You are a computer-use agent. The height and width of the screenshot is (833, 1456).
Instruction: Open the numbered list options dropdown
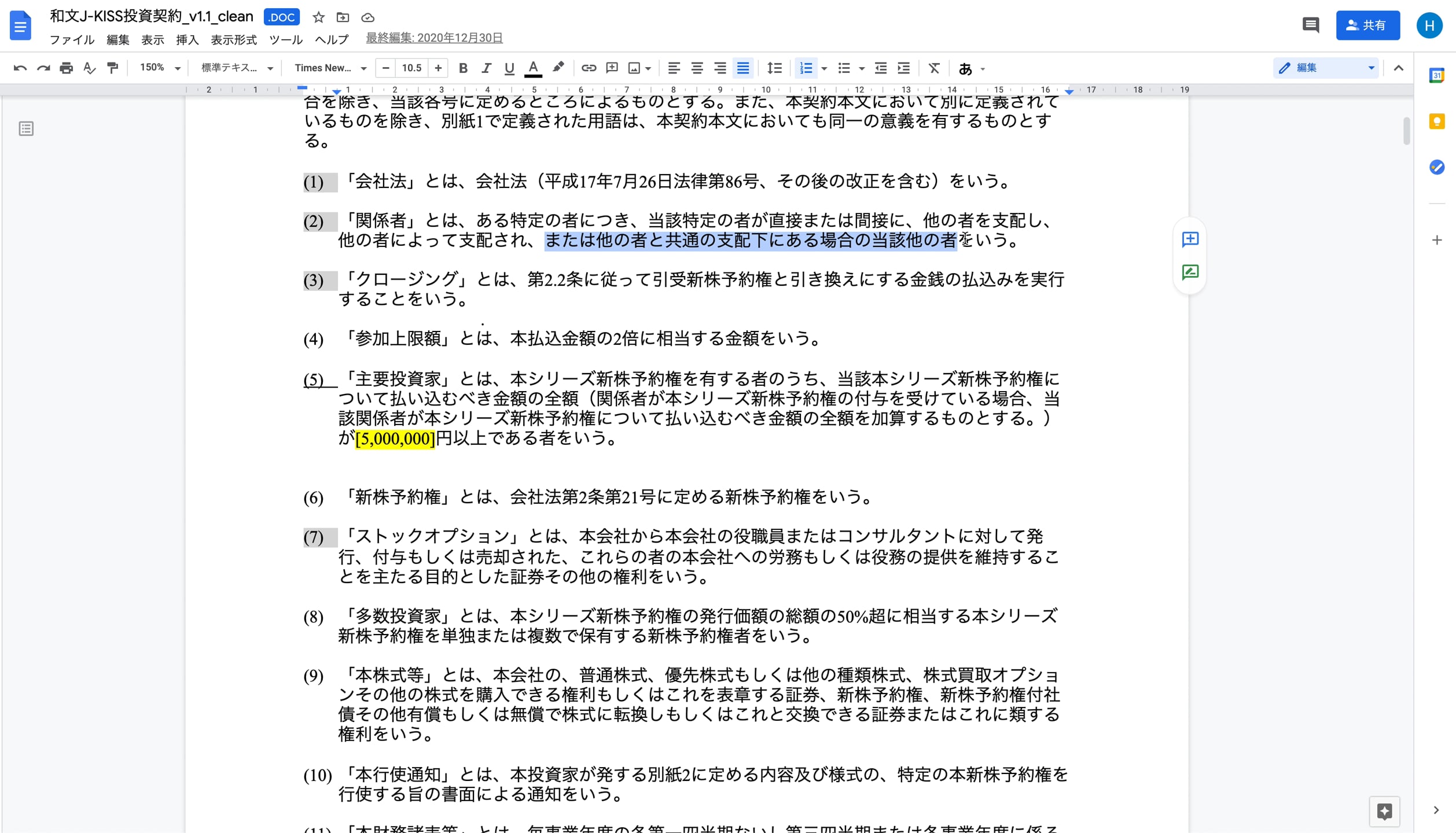[x=823, y=68]
